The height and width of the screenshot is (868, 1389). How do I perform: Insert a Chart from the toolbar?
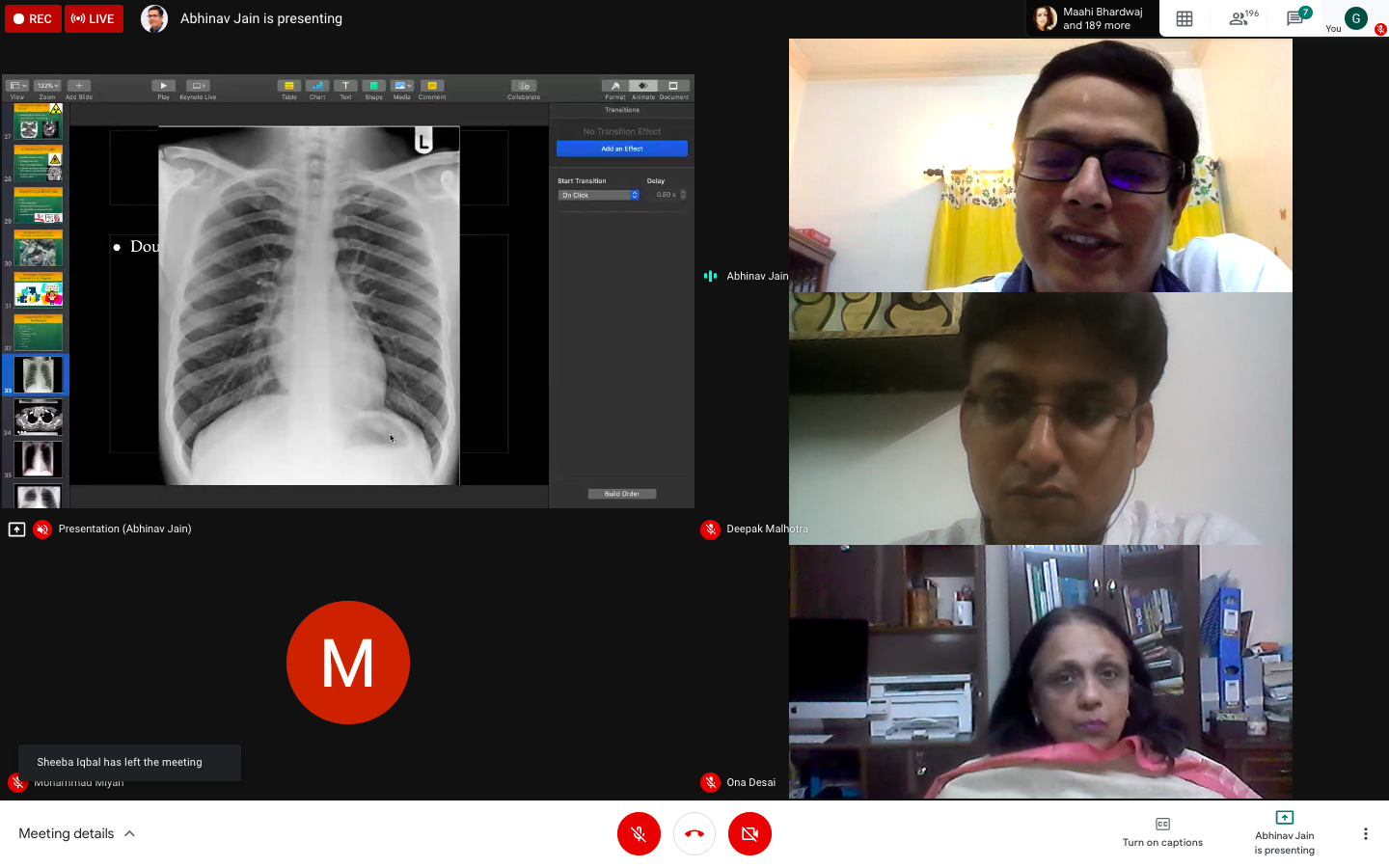coord(316,88)
